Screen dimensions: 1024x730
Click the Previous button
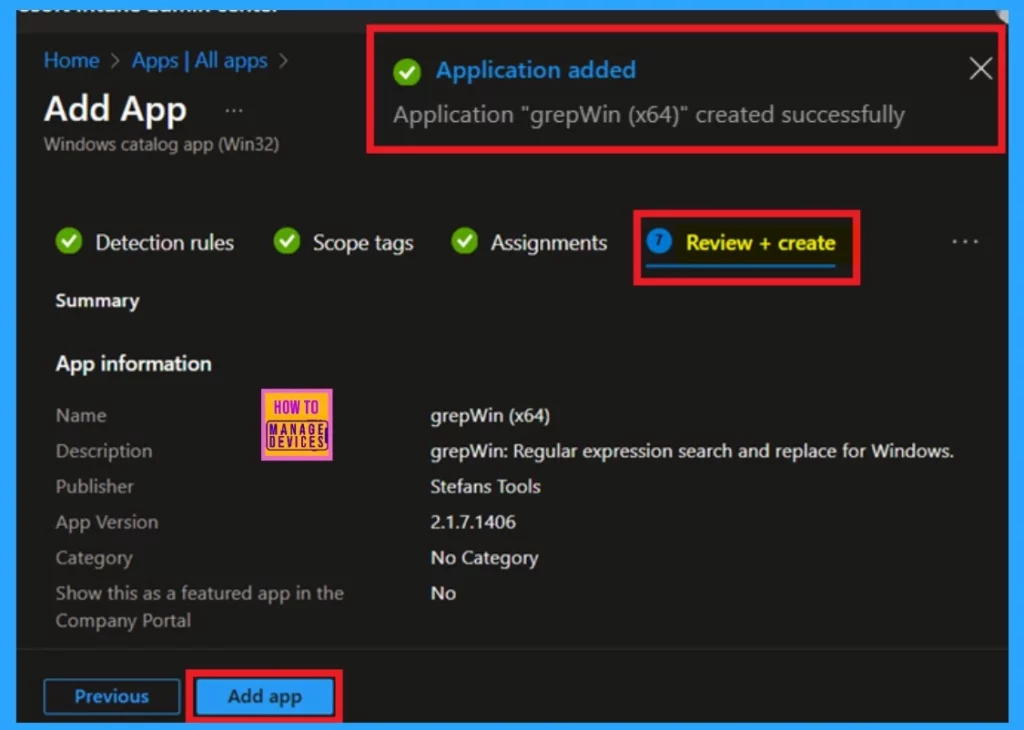pos(112,696)
